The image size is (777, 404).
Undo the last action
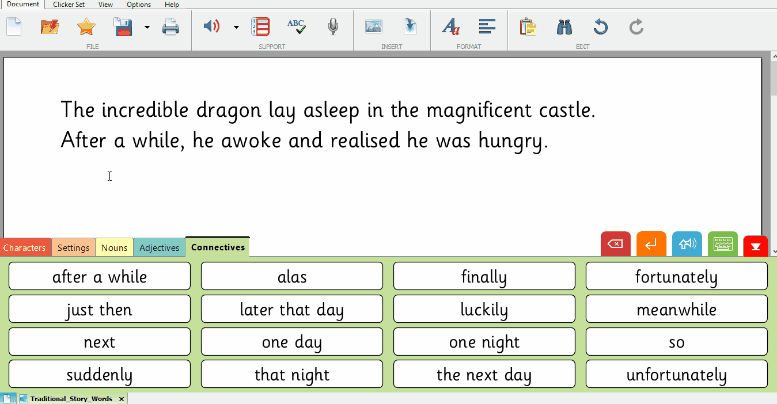pyautogui.click(x=600, y=27)
